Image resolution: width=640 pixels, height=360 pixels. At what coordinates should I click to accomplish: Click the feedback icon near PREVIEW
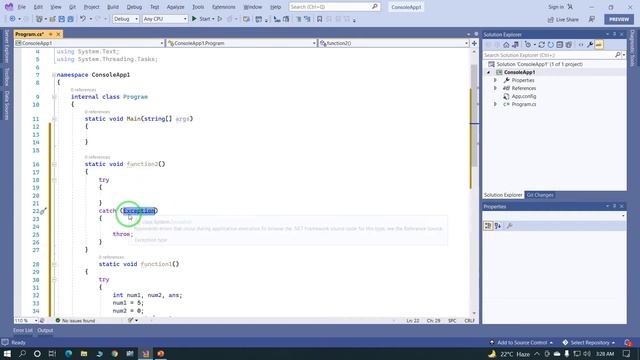tap(592, 19)
